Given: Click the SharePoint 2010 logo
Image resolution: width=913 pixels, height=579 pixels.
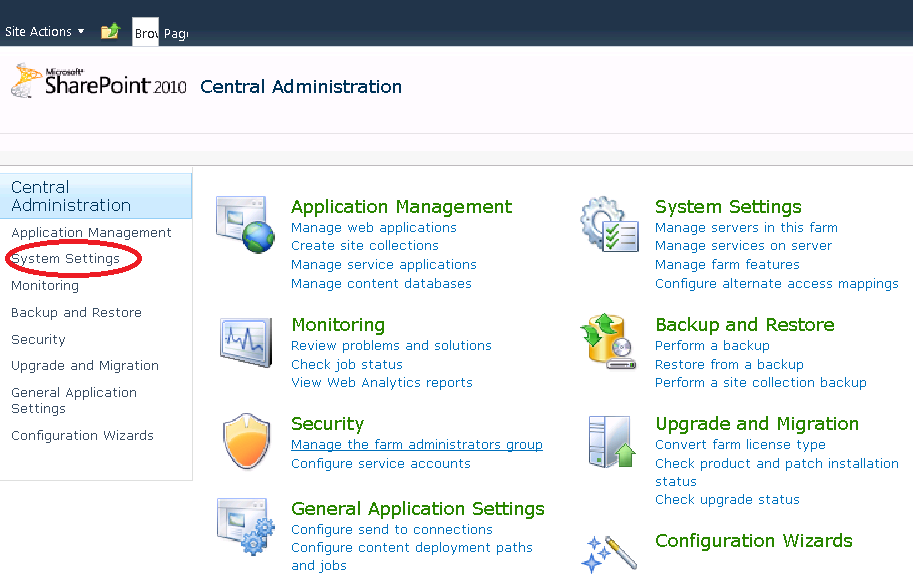Looking at the screenshot, I should [x=99, y=82].
